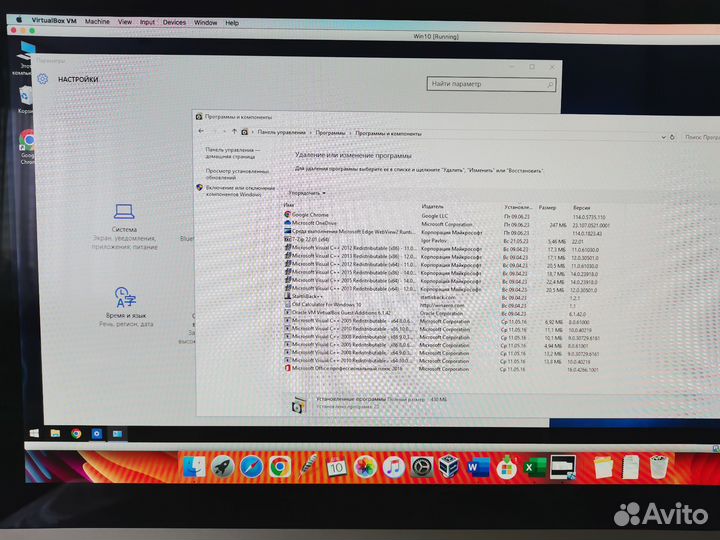Select Google Chrome in programs list
The width and height of the screenshot is (720, 540).
point(446,215)
